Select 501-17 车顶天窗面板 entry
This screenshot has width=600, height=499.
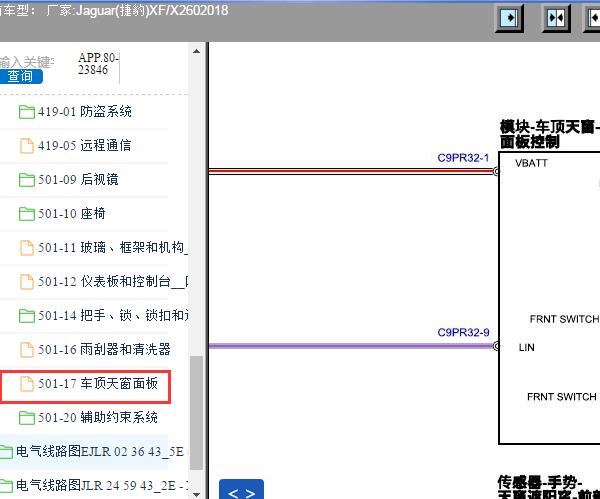[86, 386]
